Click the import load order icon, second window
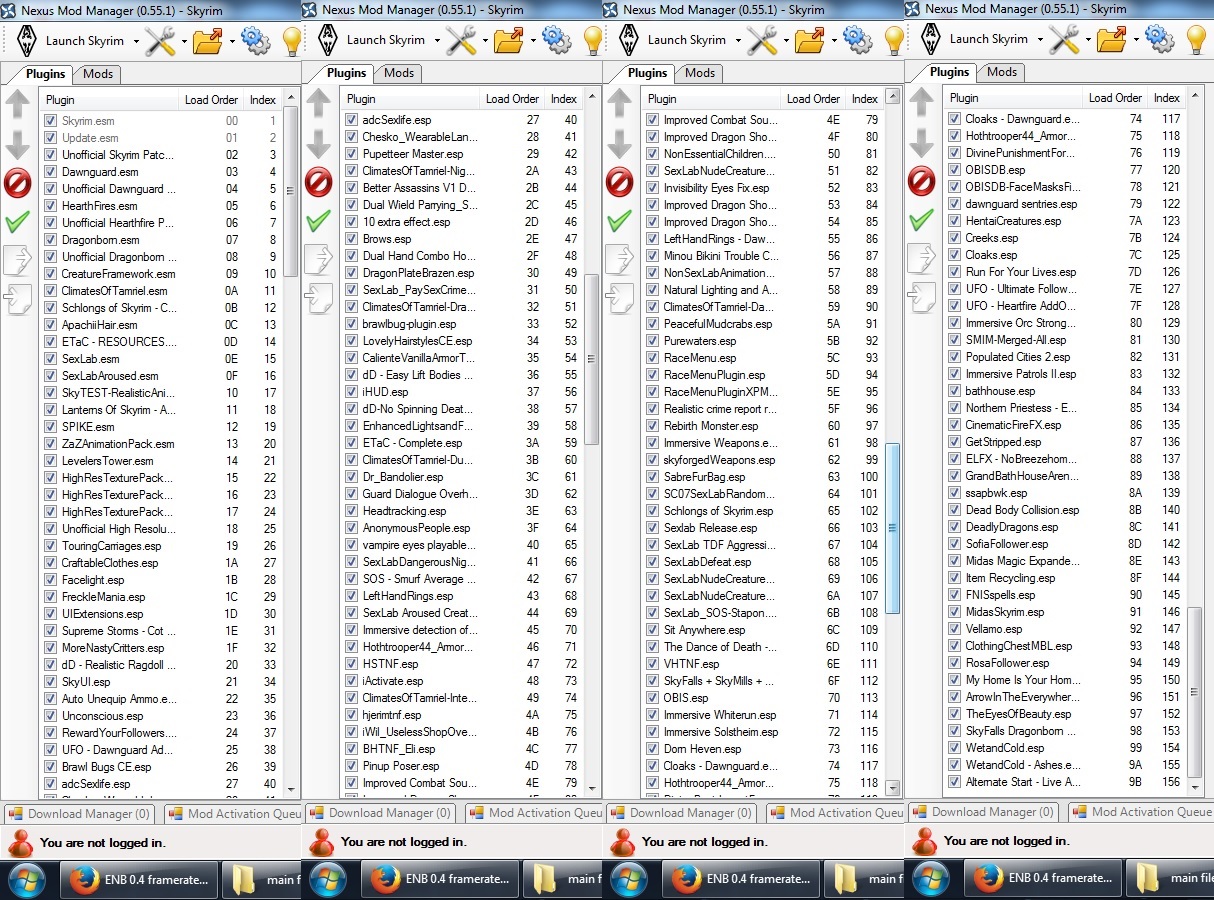 click(x=319, y=298)
